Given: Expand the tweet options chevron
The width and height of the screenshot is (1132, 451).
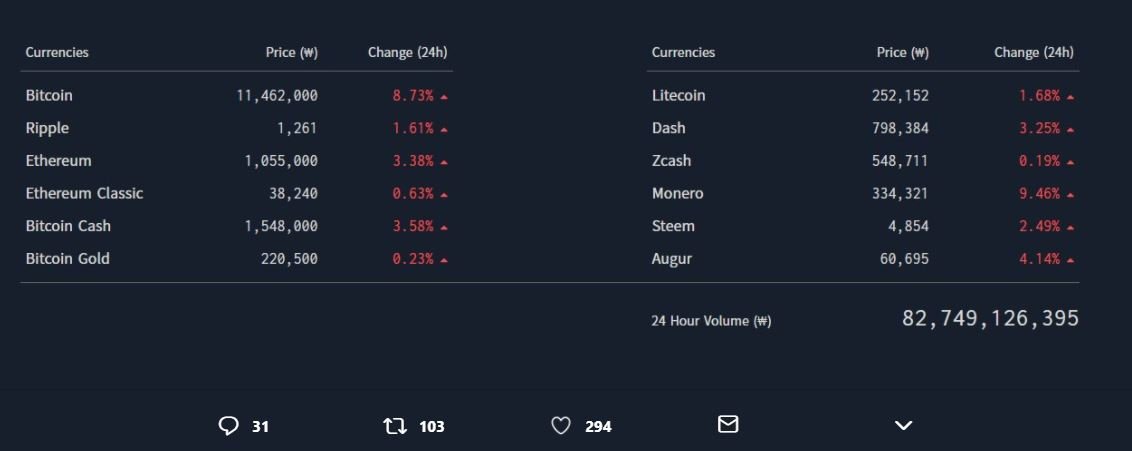Looking at the screenshot, I should coord(904,426).
